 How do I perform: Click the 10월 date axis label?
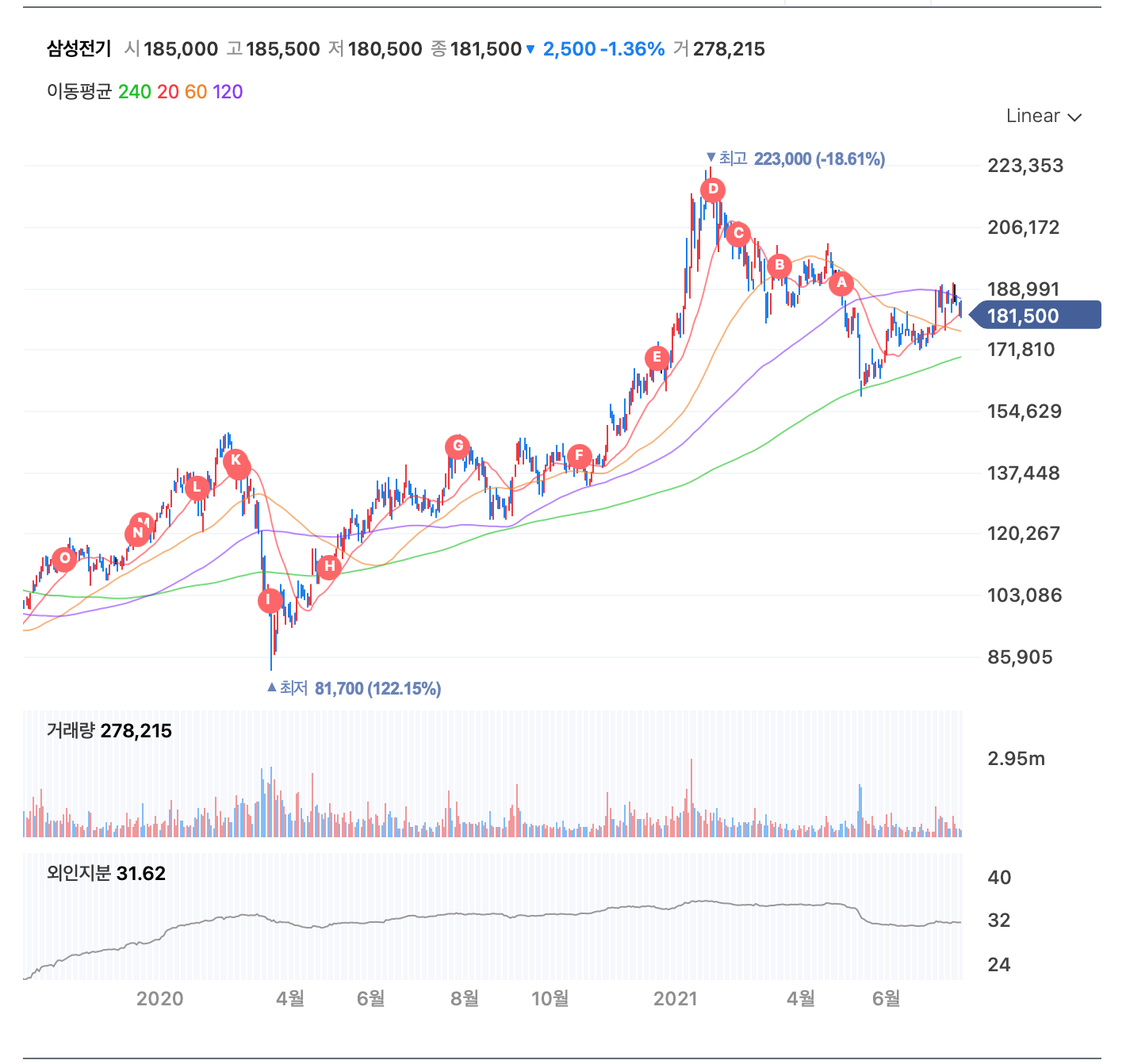tap(550, 999)
